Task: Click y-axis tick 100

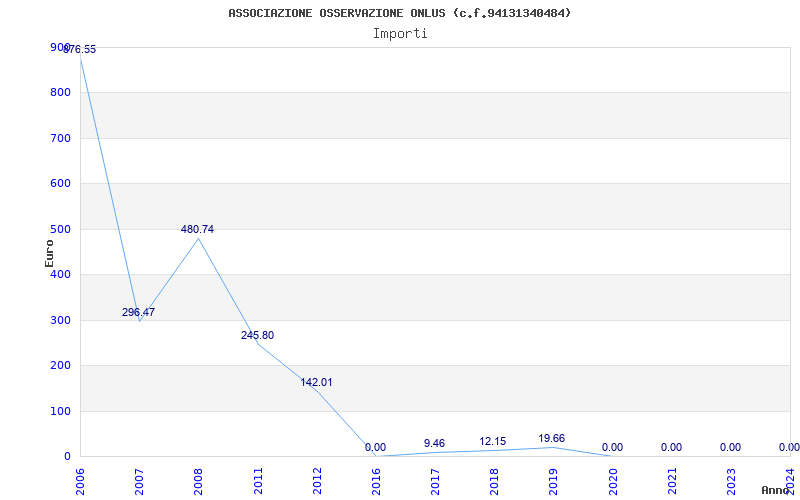Action: [x=60, y=411]
